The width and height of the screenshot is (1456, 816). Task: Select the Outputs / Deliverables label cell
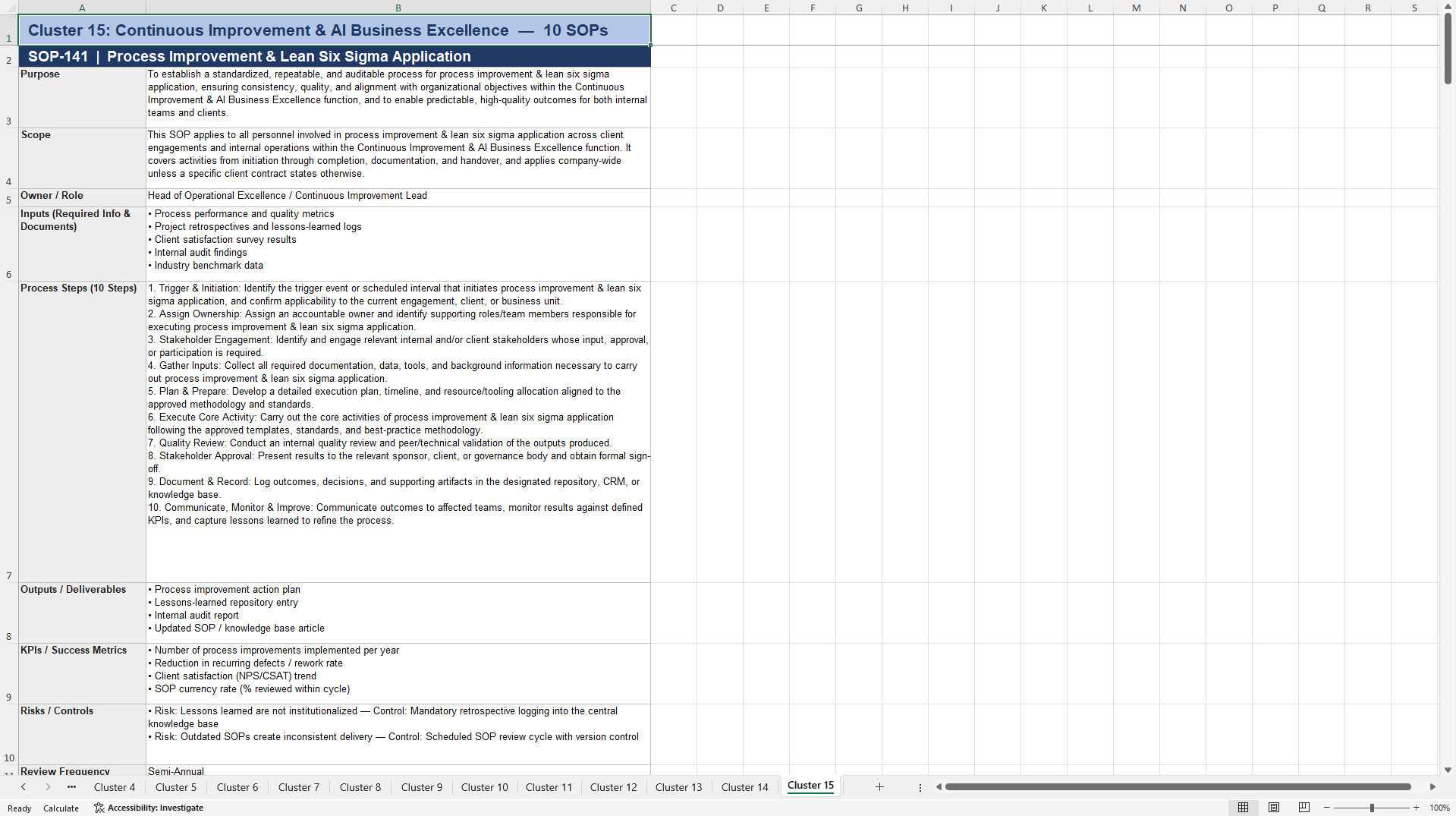click(82, 613)
